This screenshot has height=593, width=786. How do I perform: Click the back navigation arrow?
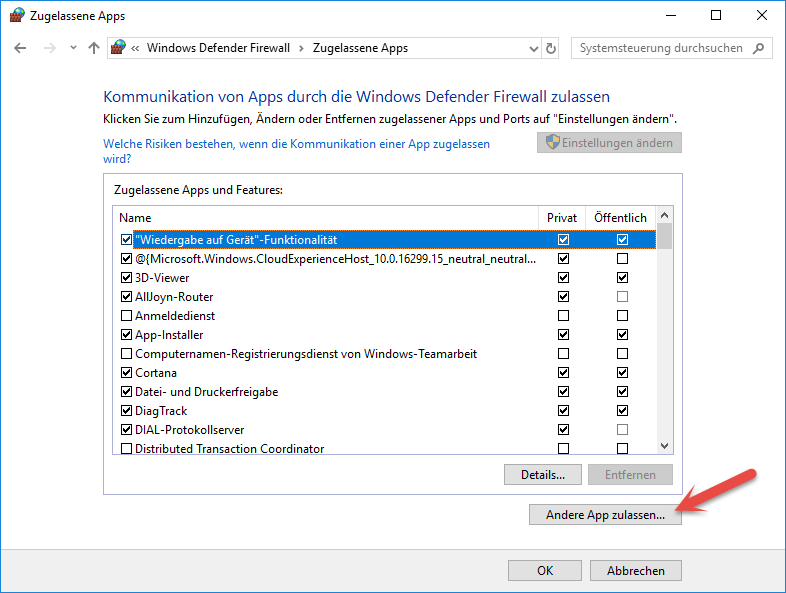click(x=20, y=48)
